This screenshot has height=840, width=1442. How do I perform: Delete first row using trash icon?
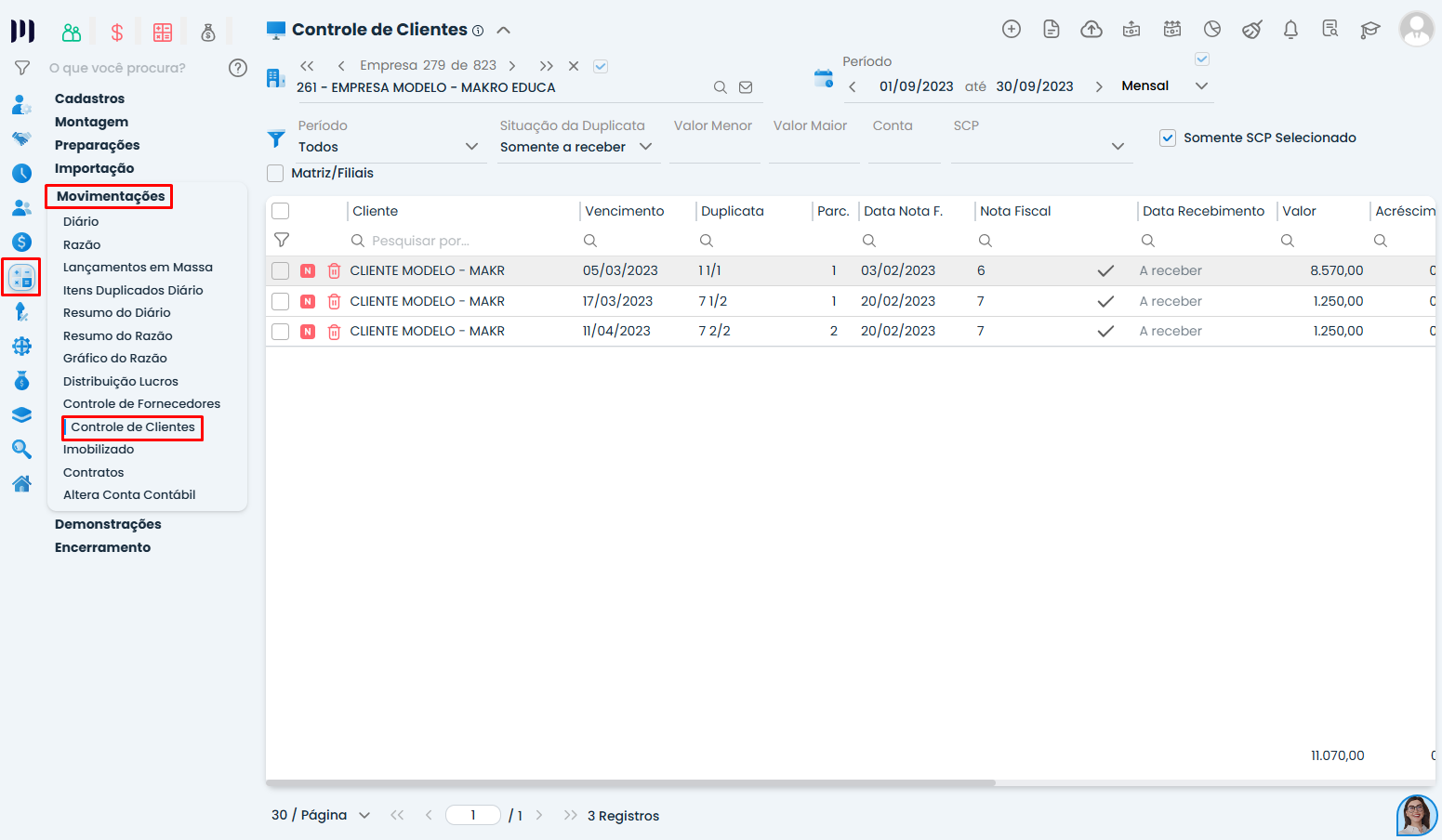pyautogui.click(x=334, y=271)
